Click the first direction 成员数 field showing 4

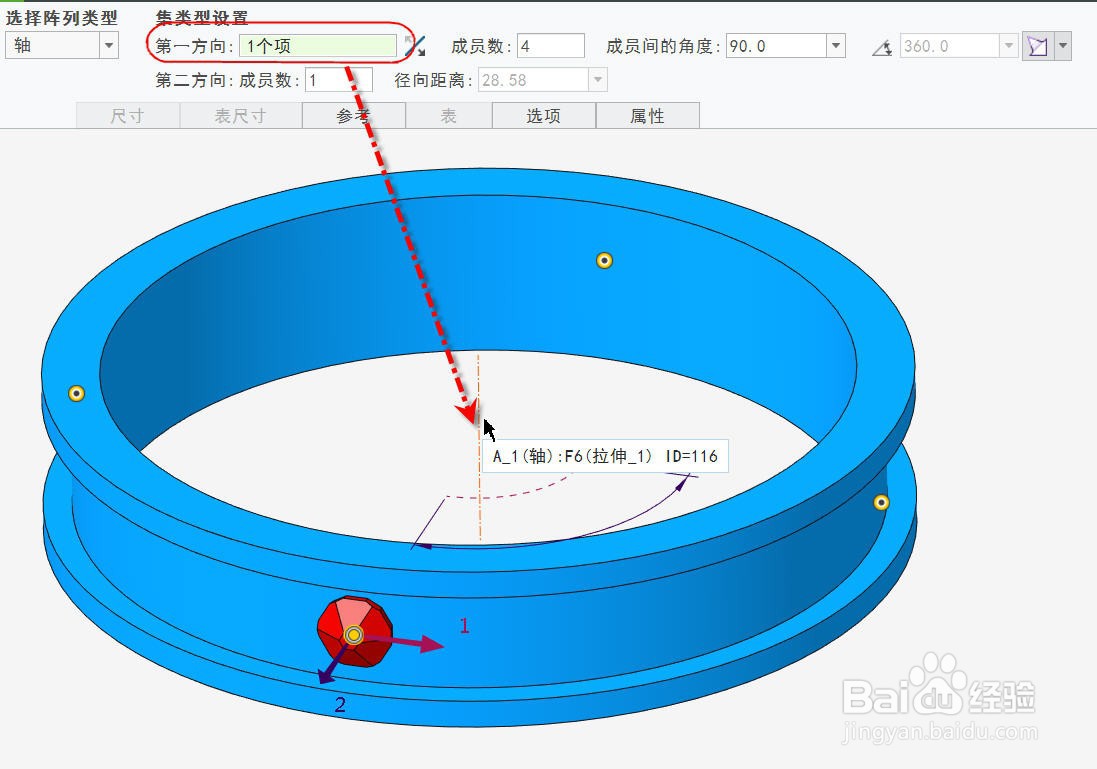[x=551, y=46]
